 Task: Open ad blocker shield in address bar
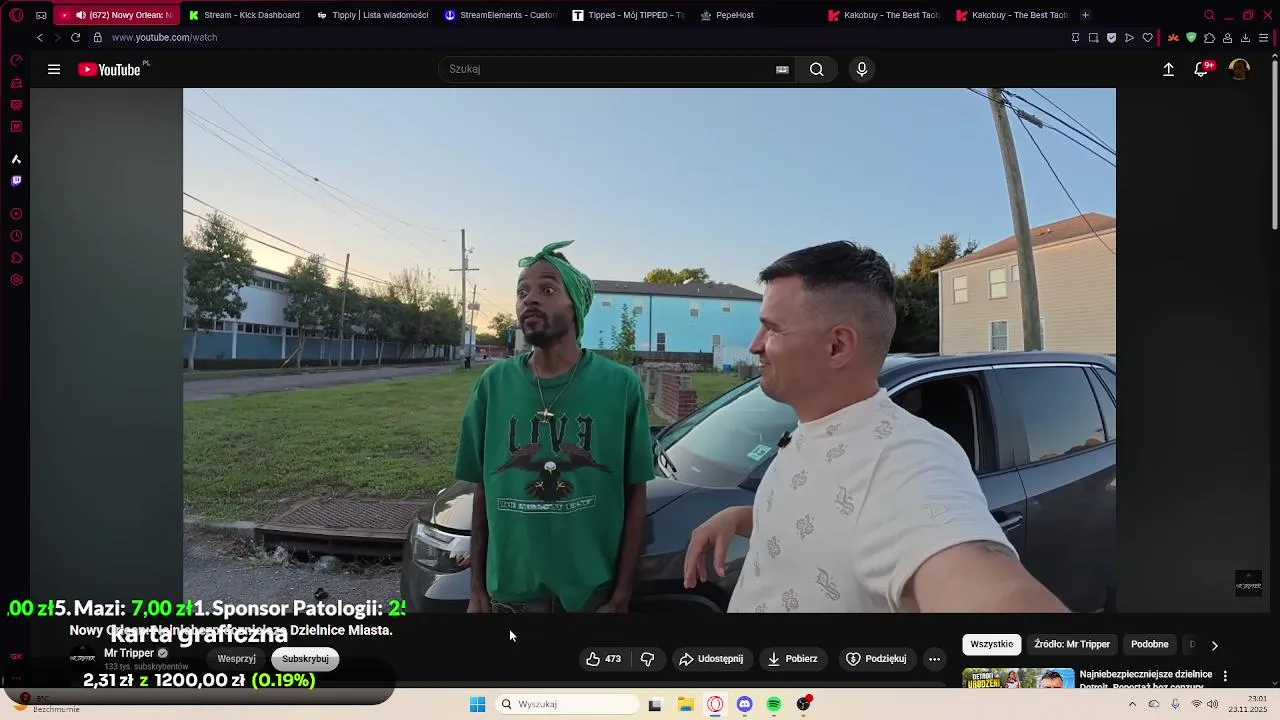1111,38
